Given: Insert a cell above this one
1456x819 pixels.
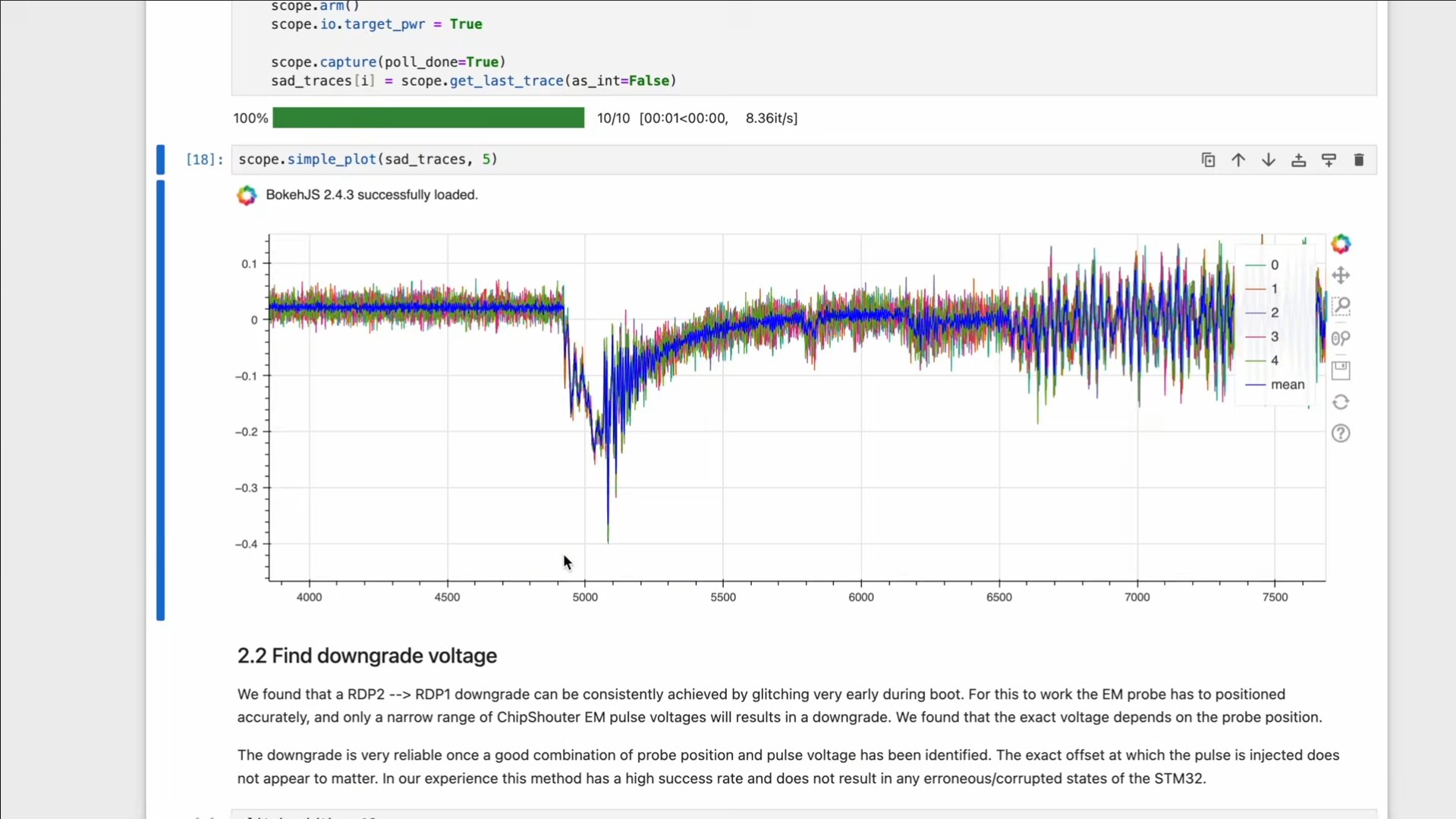Looking at the screenshot, I should [x=1298, y=160].
